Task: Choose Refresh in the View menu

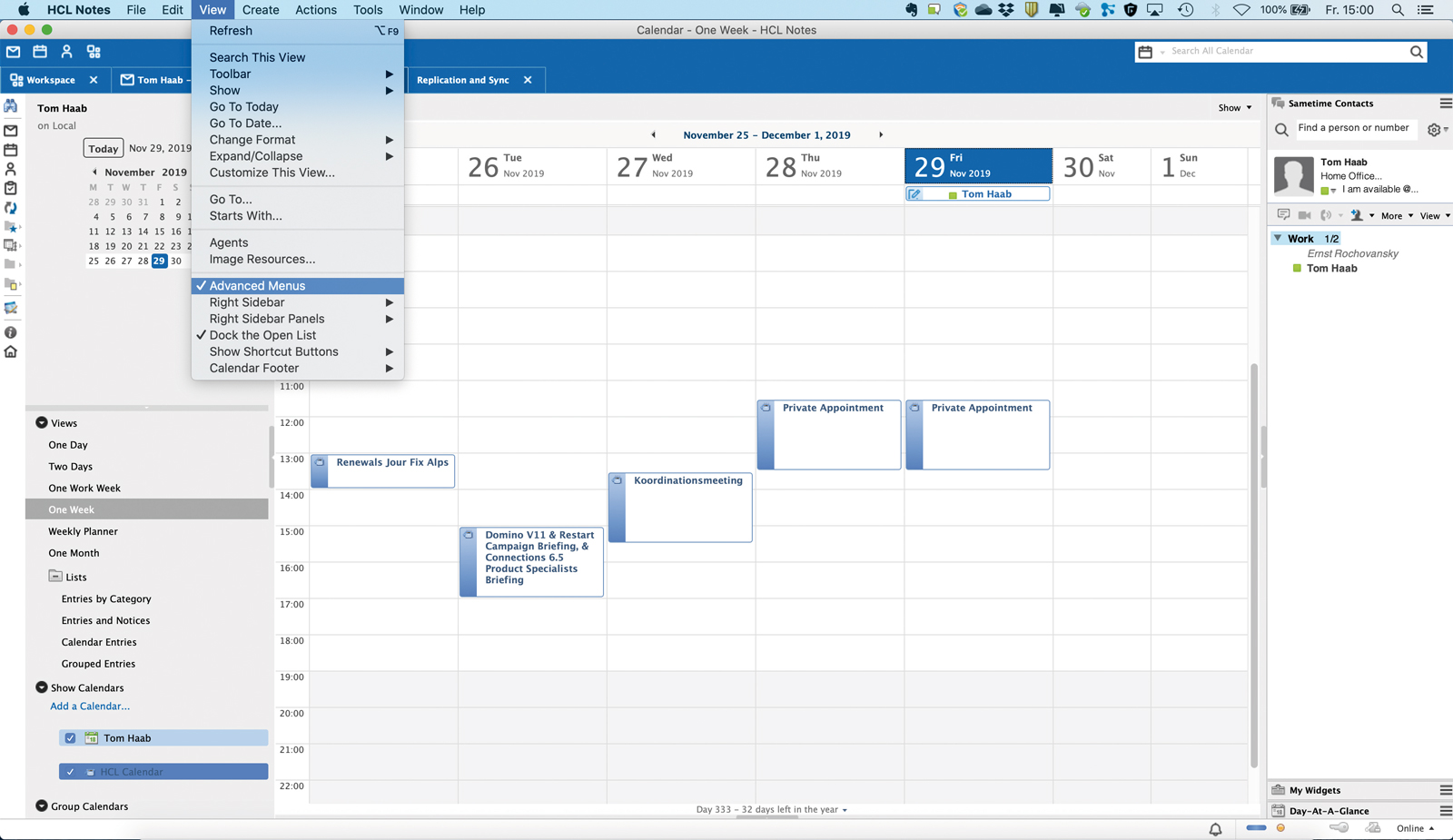Action: tap(298, 30)
